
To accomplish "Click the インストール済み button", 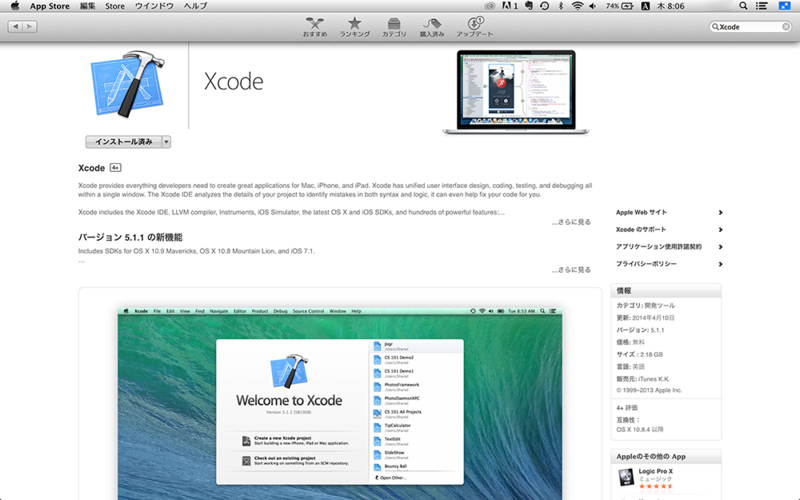I will 123,142.
